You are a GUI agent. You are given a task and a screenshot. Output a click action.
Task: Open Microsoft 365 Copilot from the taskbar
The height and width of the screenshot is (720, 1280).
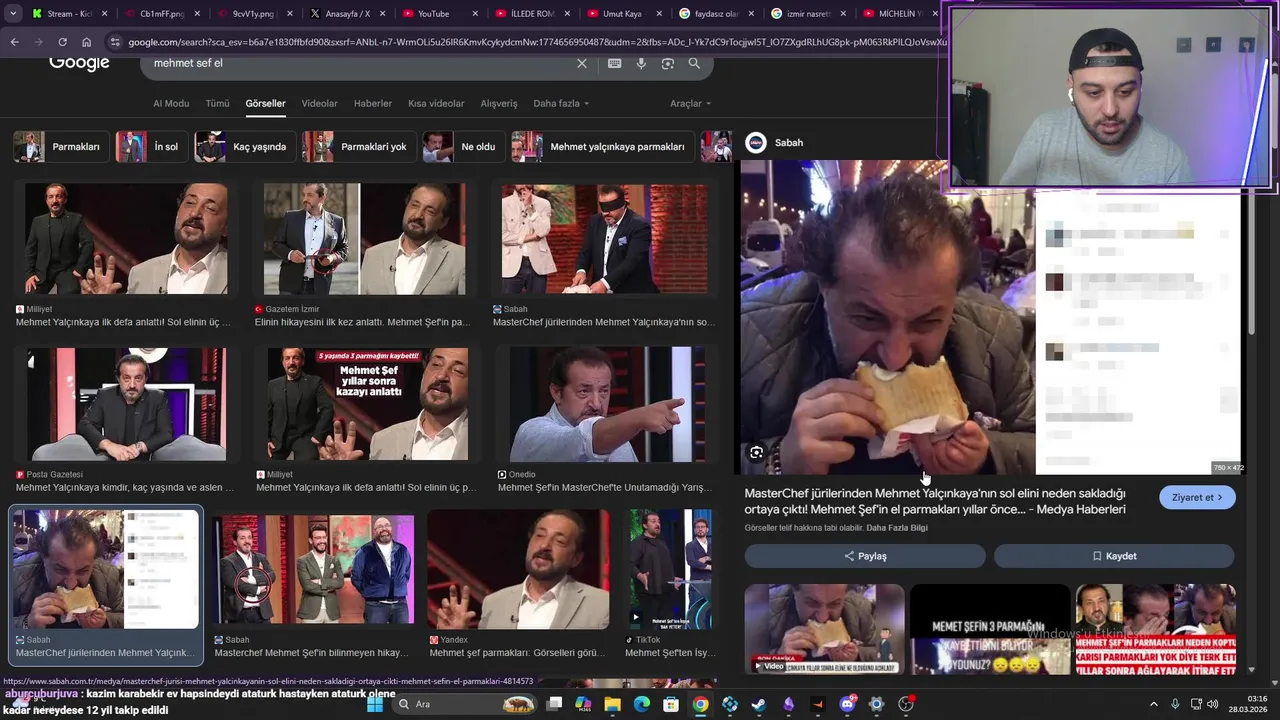click(x=583, y=704)
